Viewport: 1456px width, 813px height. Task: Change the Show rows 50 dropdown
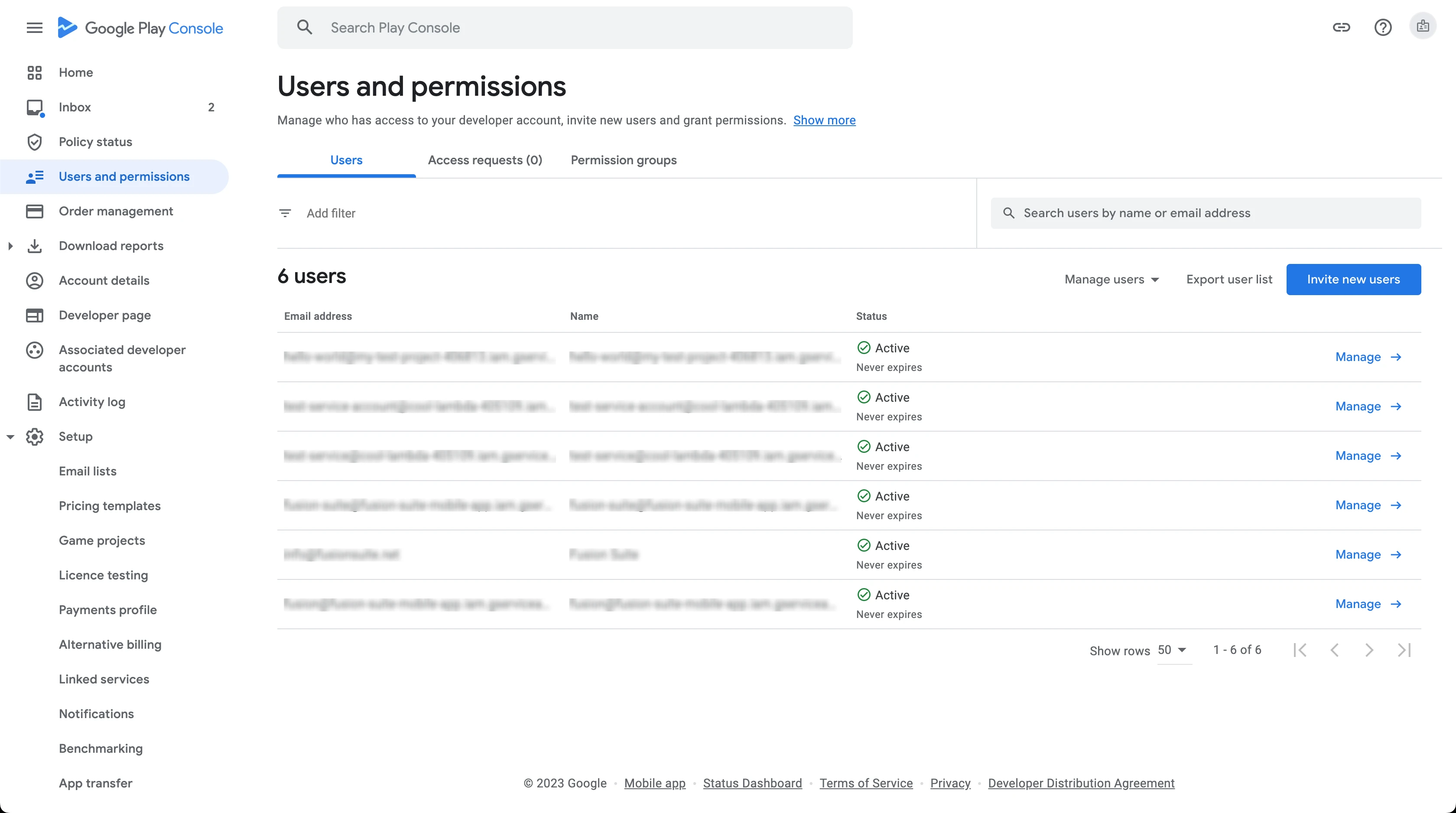coord(1172,650)
